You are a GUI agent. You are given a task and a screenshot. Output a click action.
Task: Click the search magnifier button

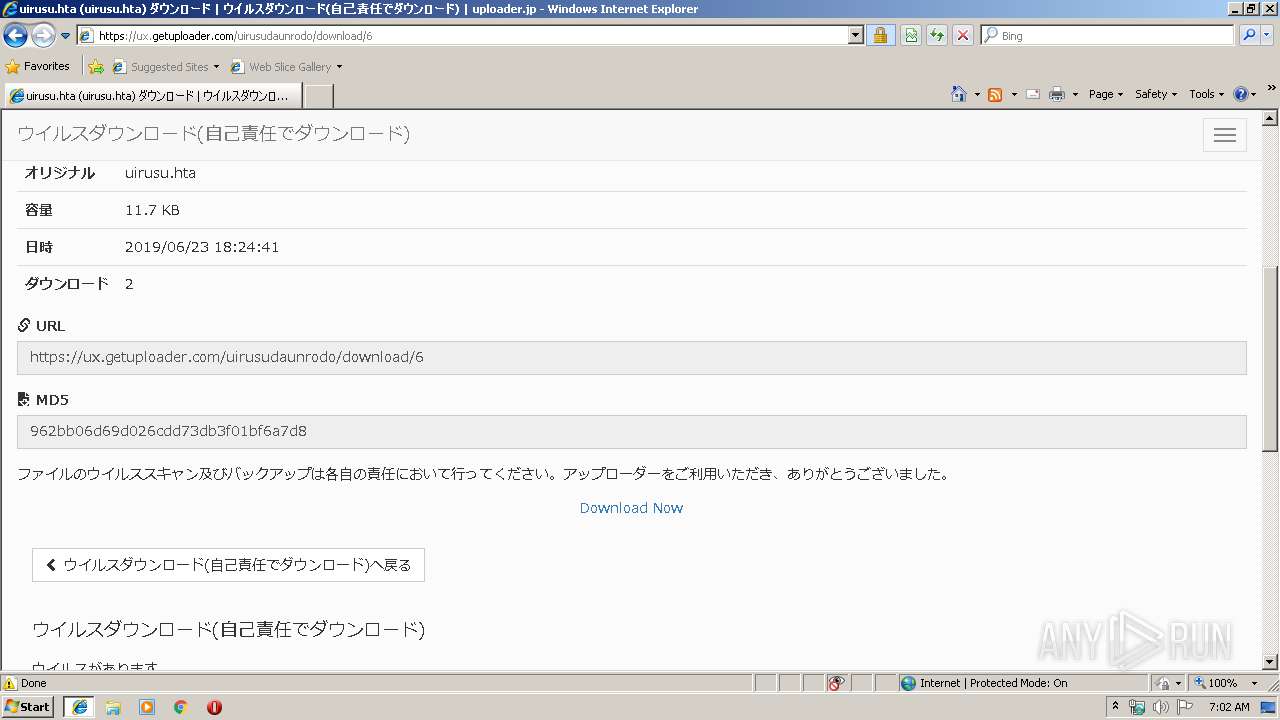tap(1248, 36)
